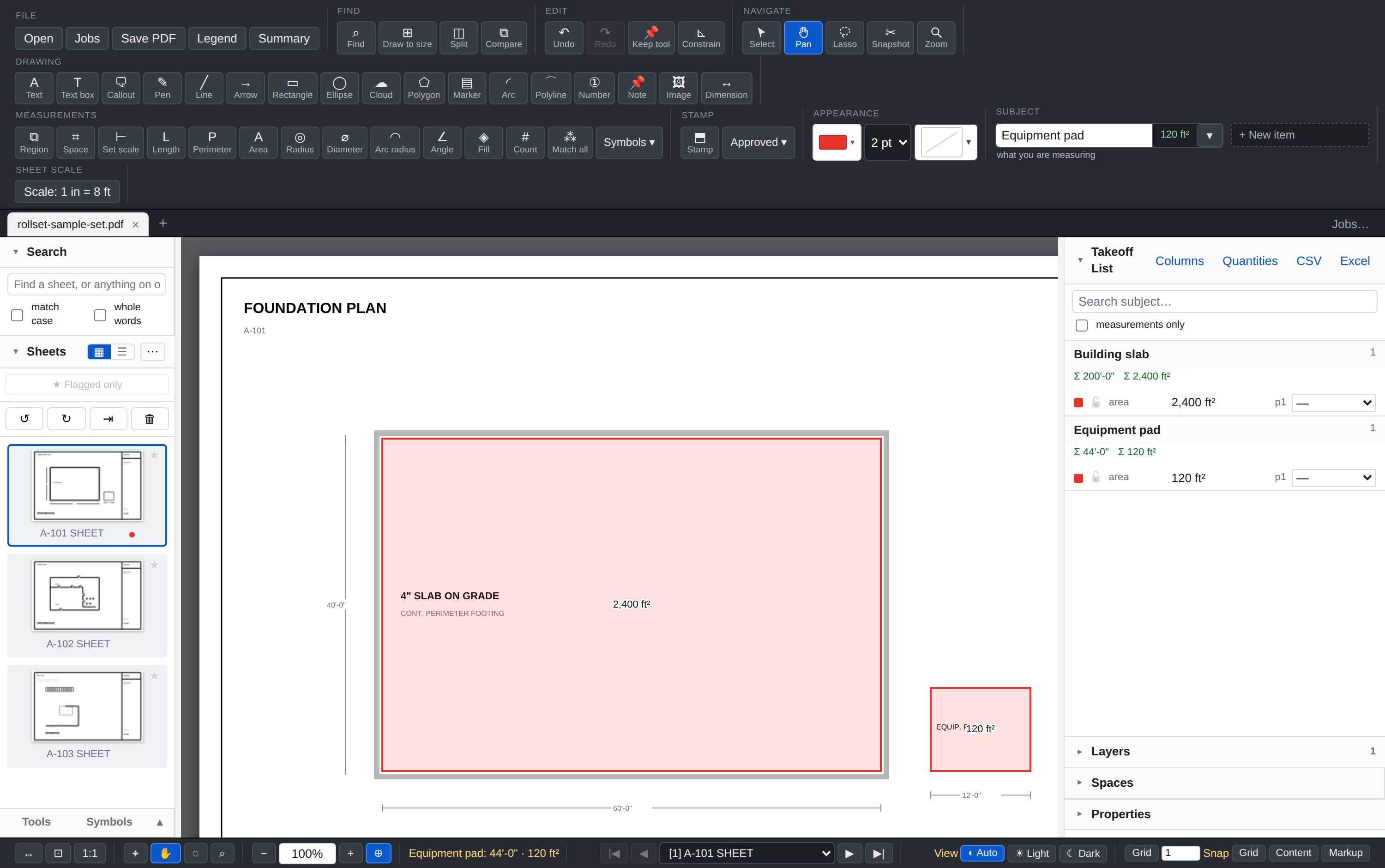Select the Angle measurement tool
The height and width of the screenshot is (868, 1385).
442,142
